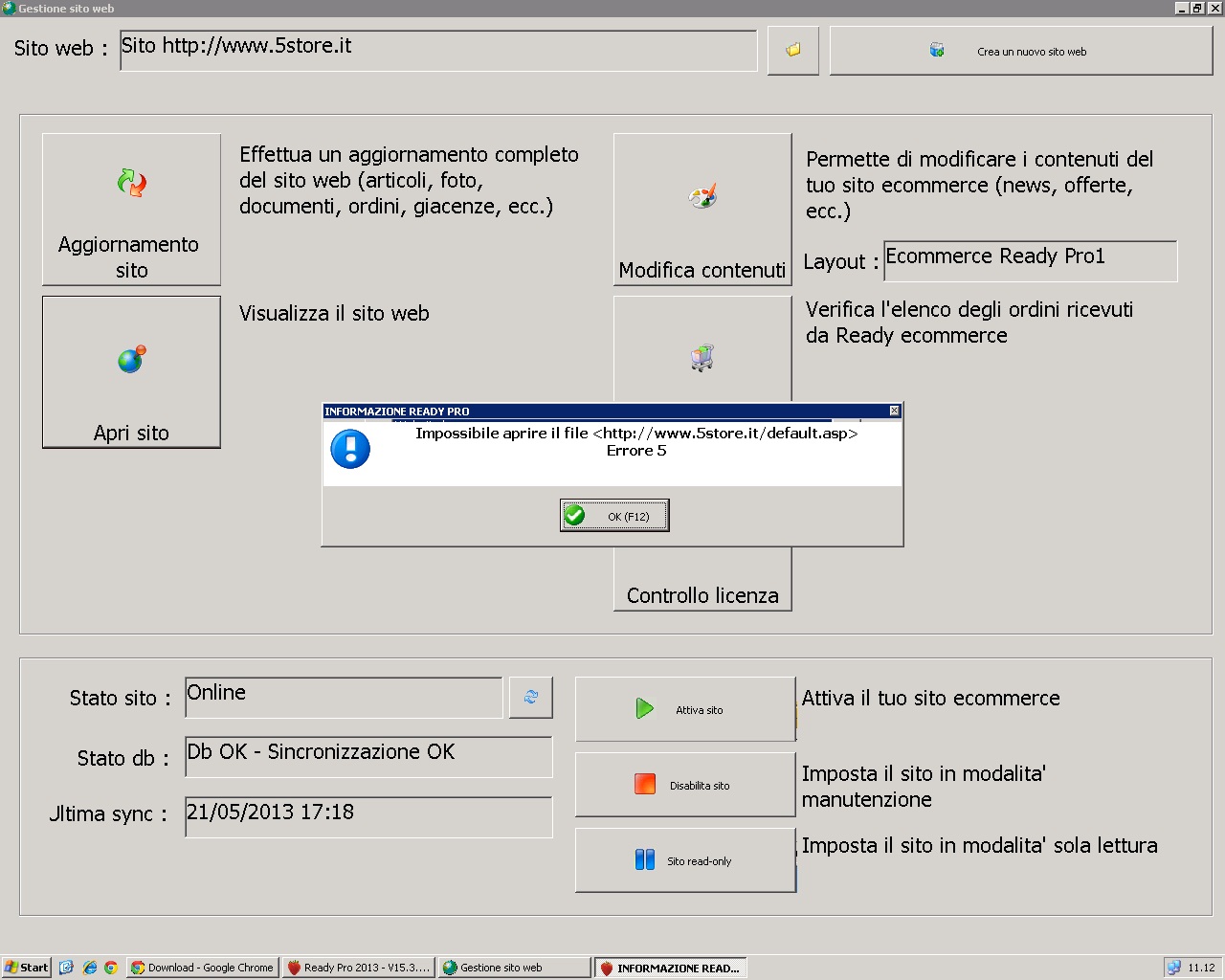
Task: Click the Attiva il tuo sito ecommerce text
Action: [x=931, y=698]
